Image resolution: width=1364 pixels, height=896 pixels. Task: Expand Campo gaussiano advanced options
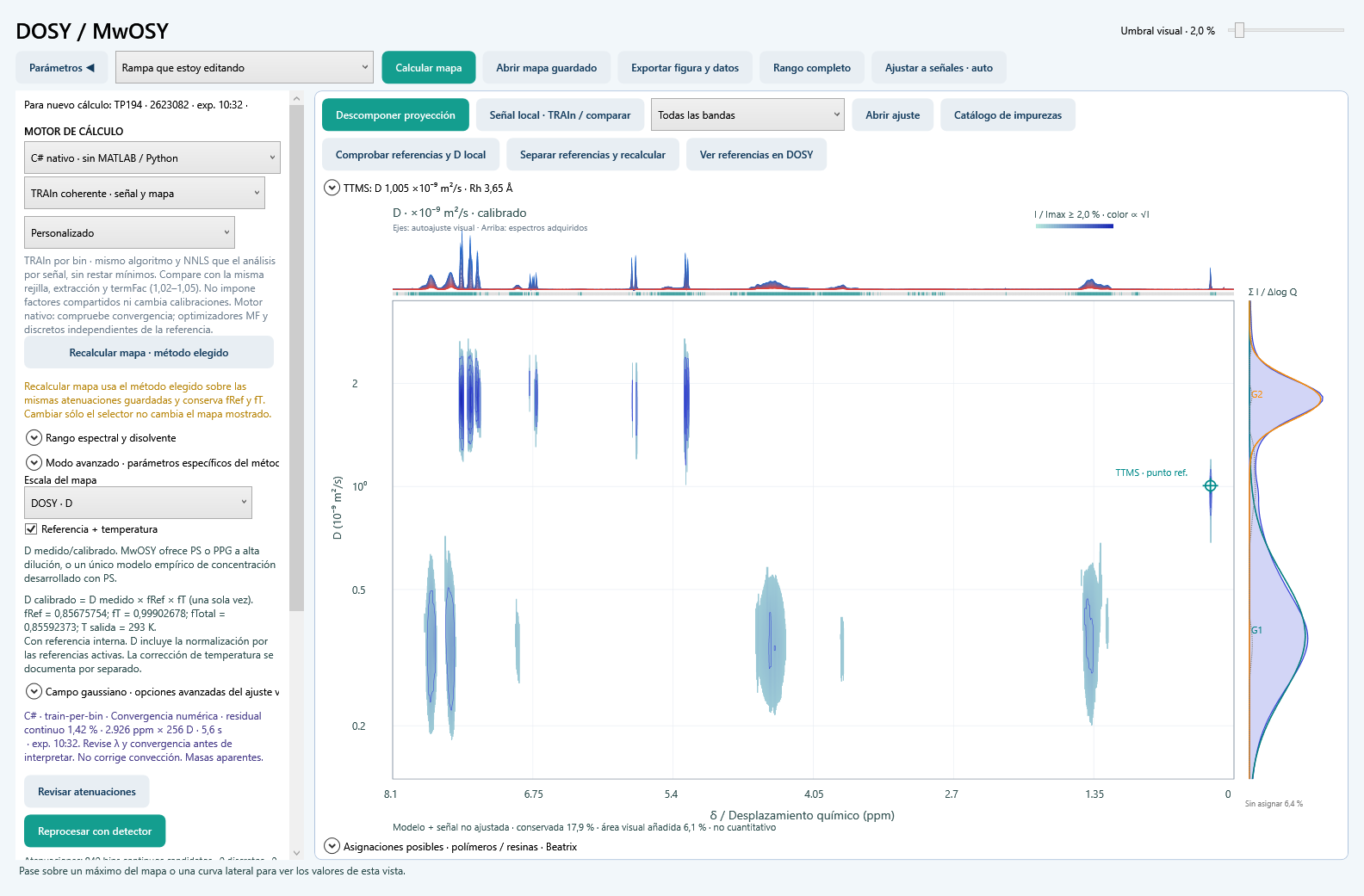[x=34, y=691]
